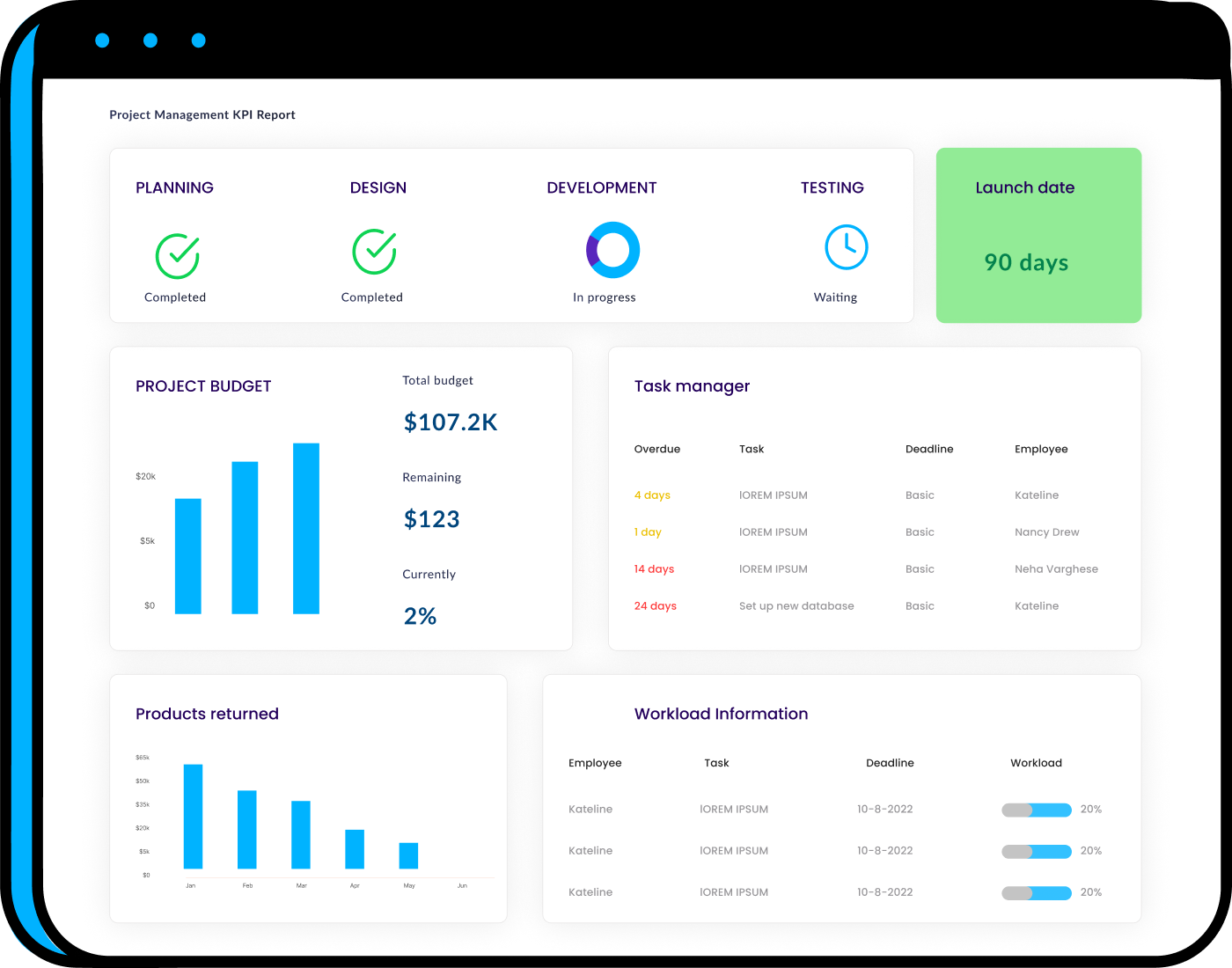
Task: Select the 1 day overdue marker
Action: (648, 532)
